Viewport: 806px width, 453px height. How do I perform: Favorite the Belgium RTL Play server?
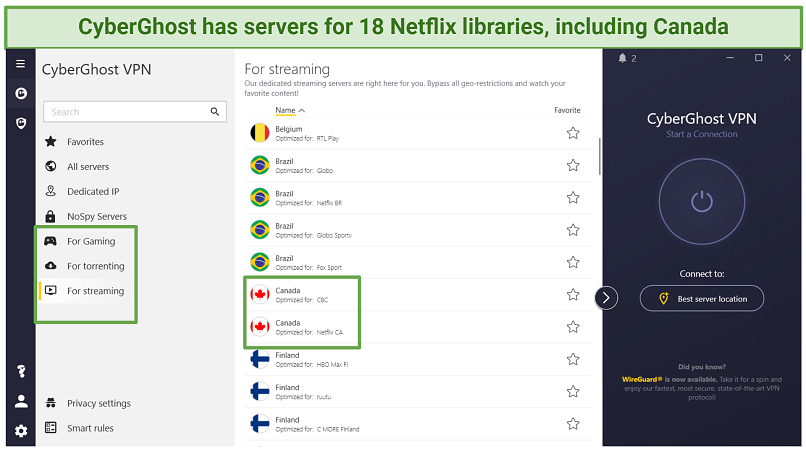click(573, 133)
